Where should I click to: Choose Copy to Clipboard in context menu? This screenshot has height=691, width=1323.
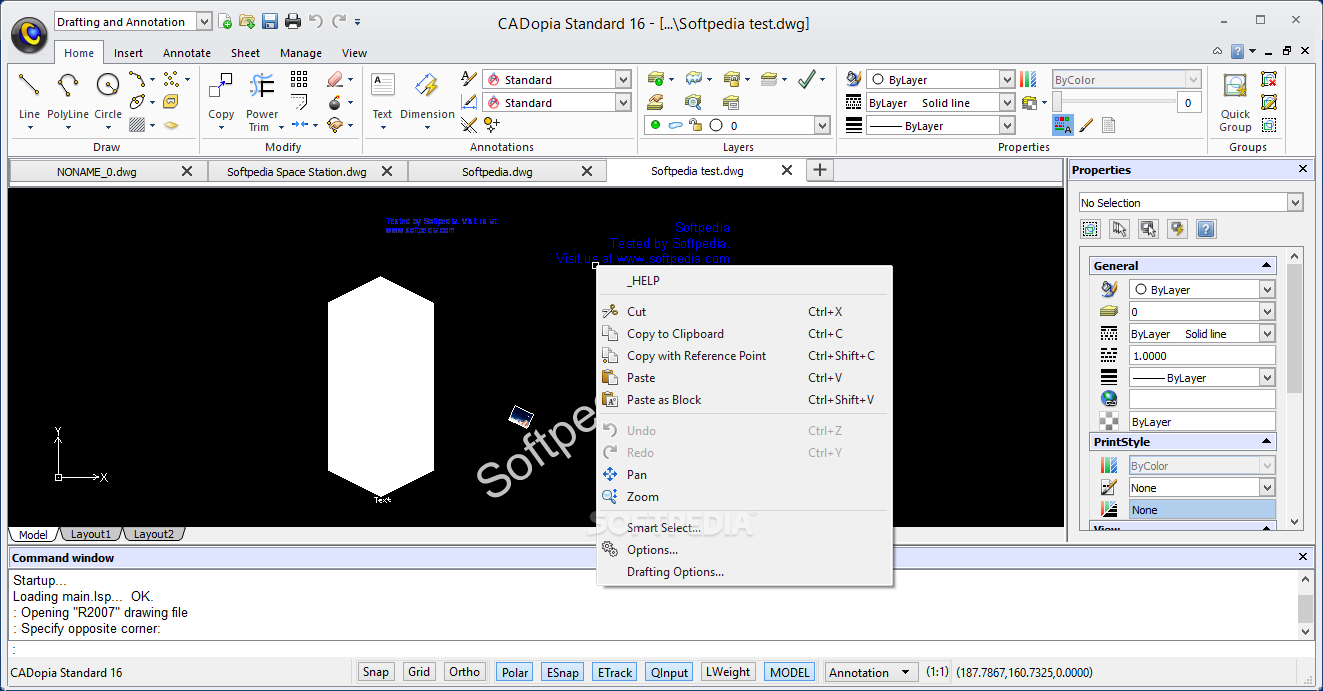pos(744,334)
